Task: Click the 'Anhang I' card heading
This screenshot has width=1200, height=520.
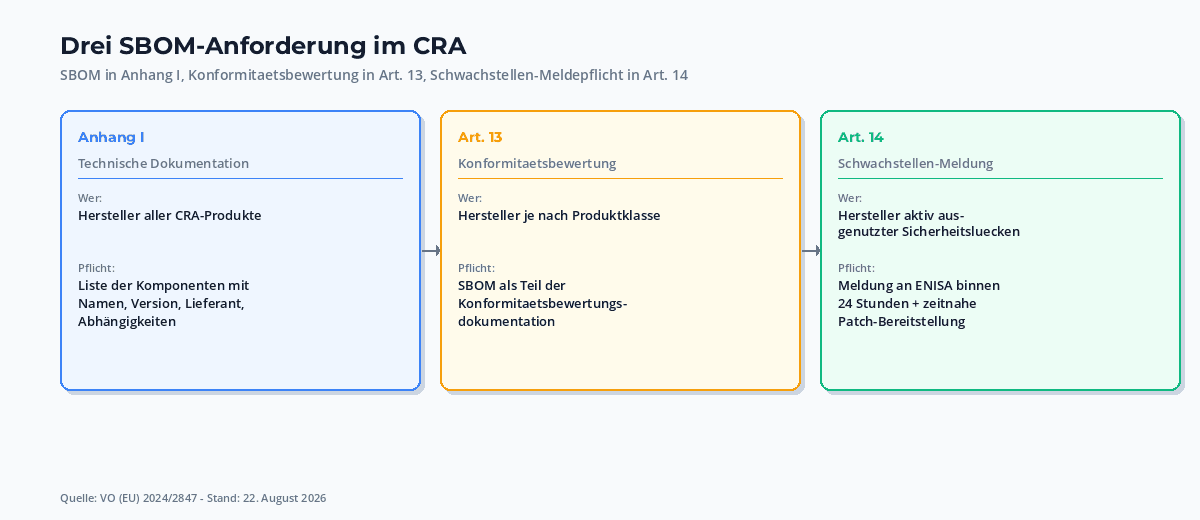Action: 111,137
